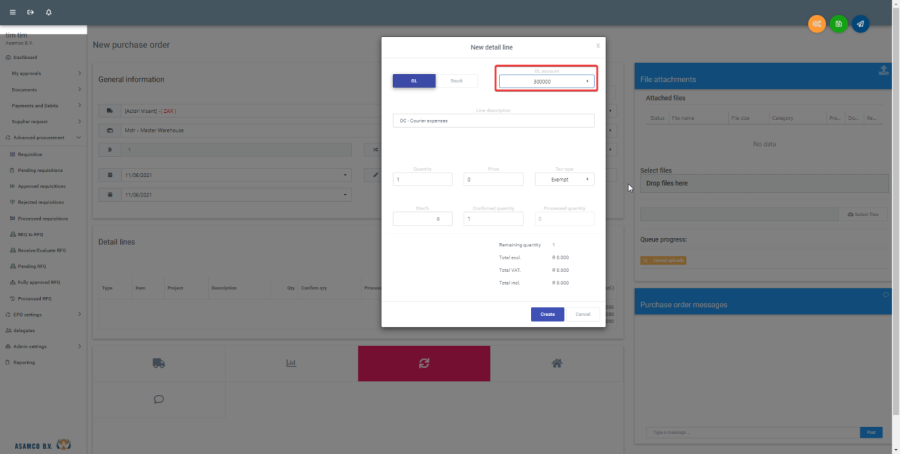
Task: Click the Line description input field
Action: point(494,120)
